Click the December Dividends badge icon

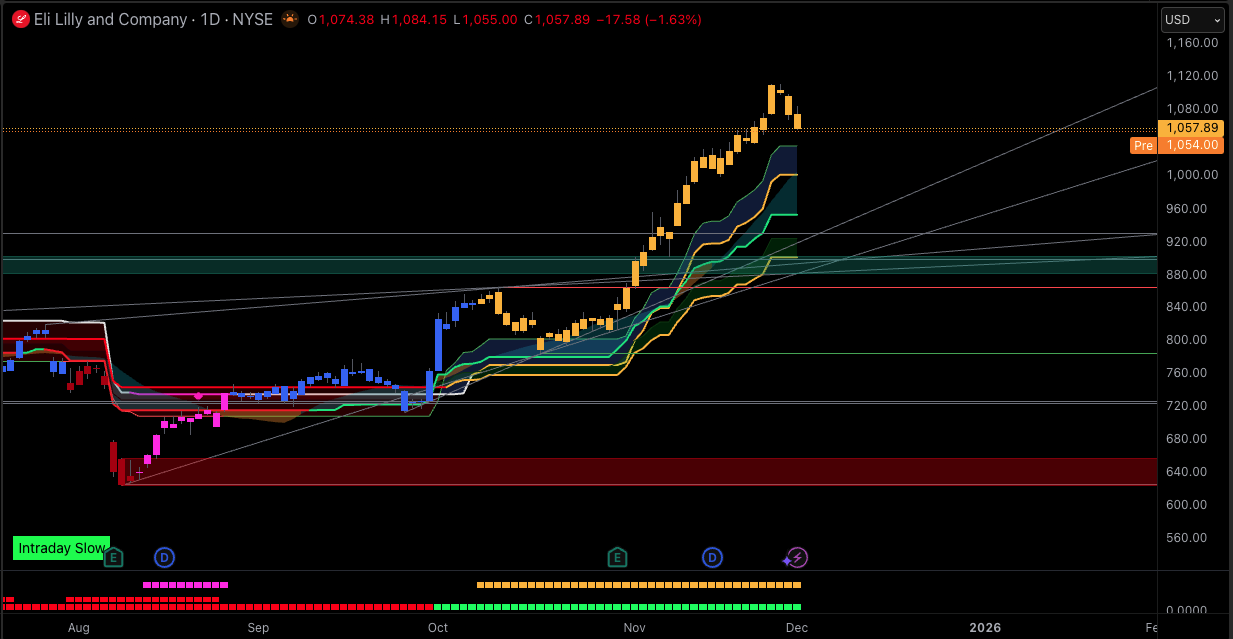click(x=712, y=557)
